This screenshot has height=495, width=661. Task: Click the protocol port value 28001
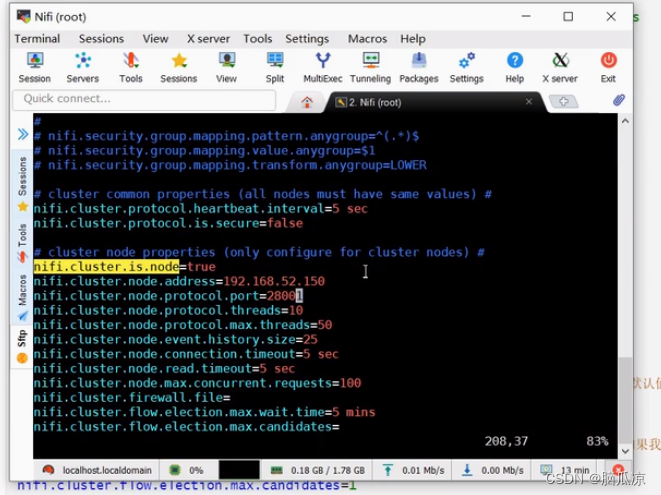[285, 296]
